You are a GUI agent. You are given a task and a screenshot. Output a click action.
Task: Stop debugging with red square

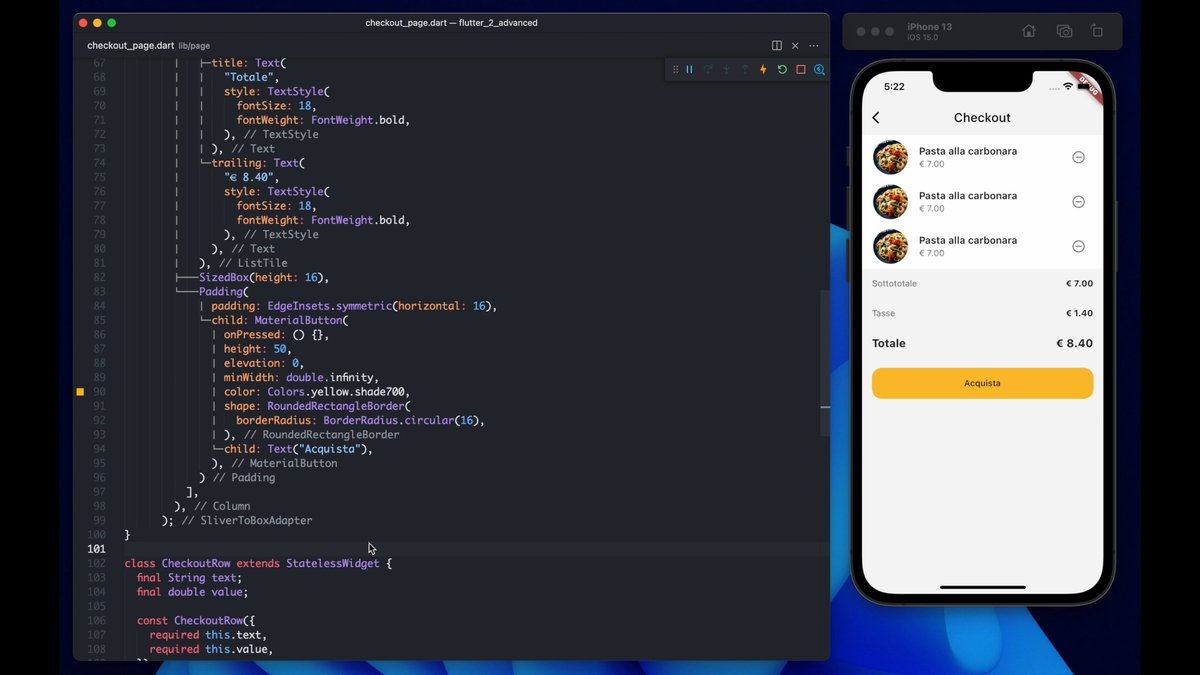tap(801, 70)
